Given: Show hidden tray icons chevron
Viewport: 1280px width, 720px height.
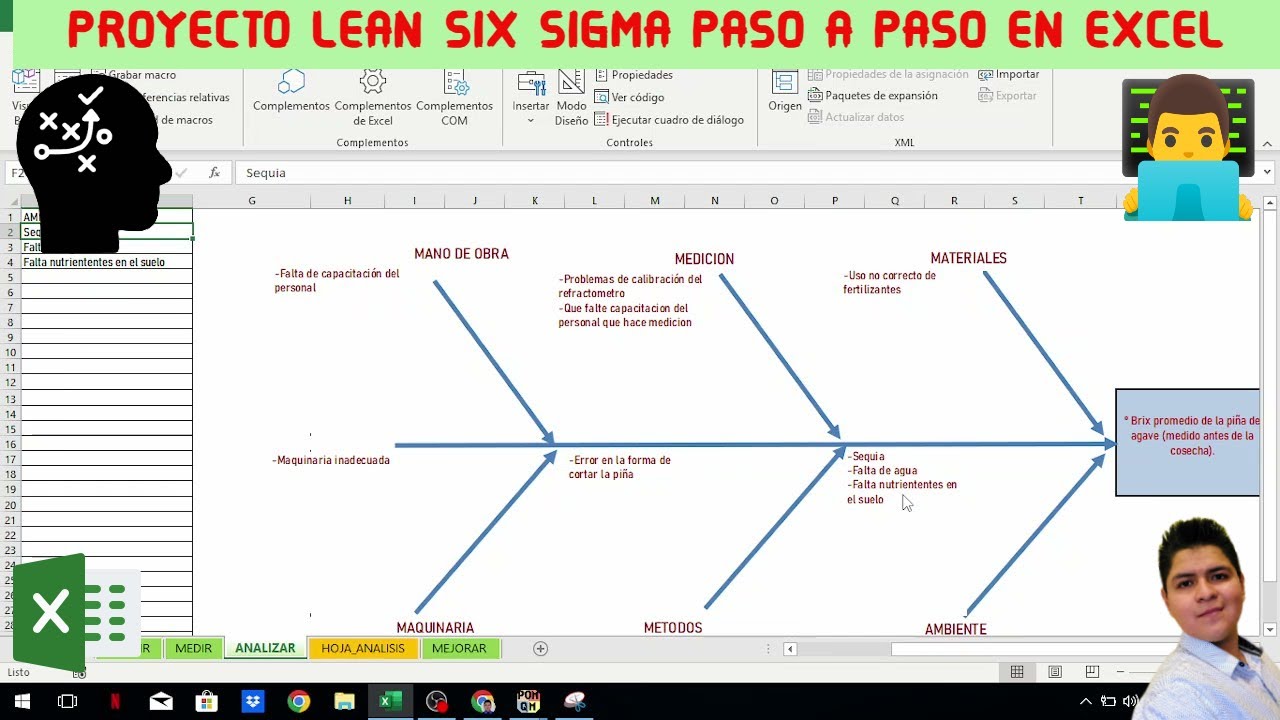Looking at the screenshot, I should pyautogui.click(x=1086, y=702).
